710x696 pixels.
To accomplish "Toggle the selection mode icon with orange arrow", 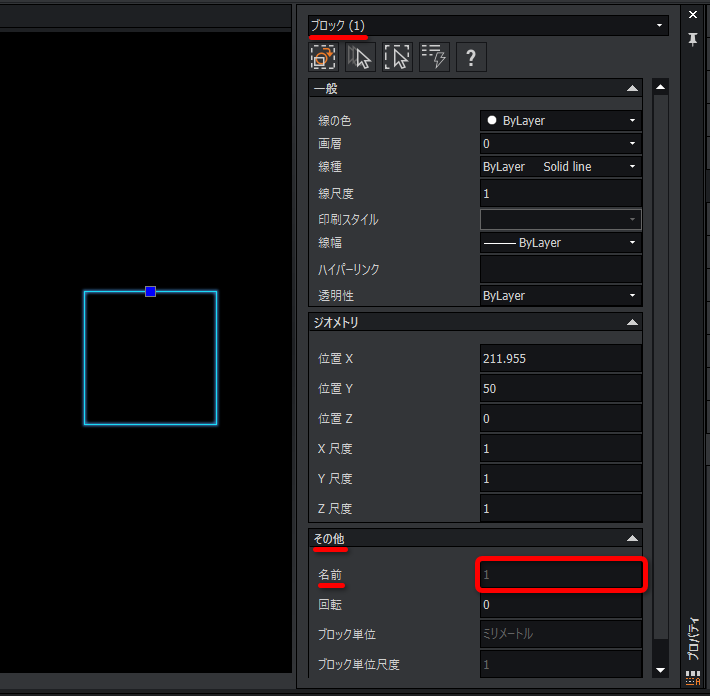I will point(323,57).
